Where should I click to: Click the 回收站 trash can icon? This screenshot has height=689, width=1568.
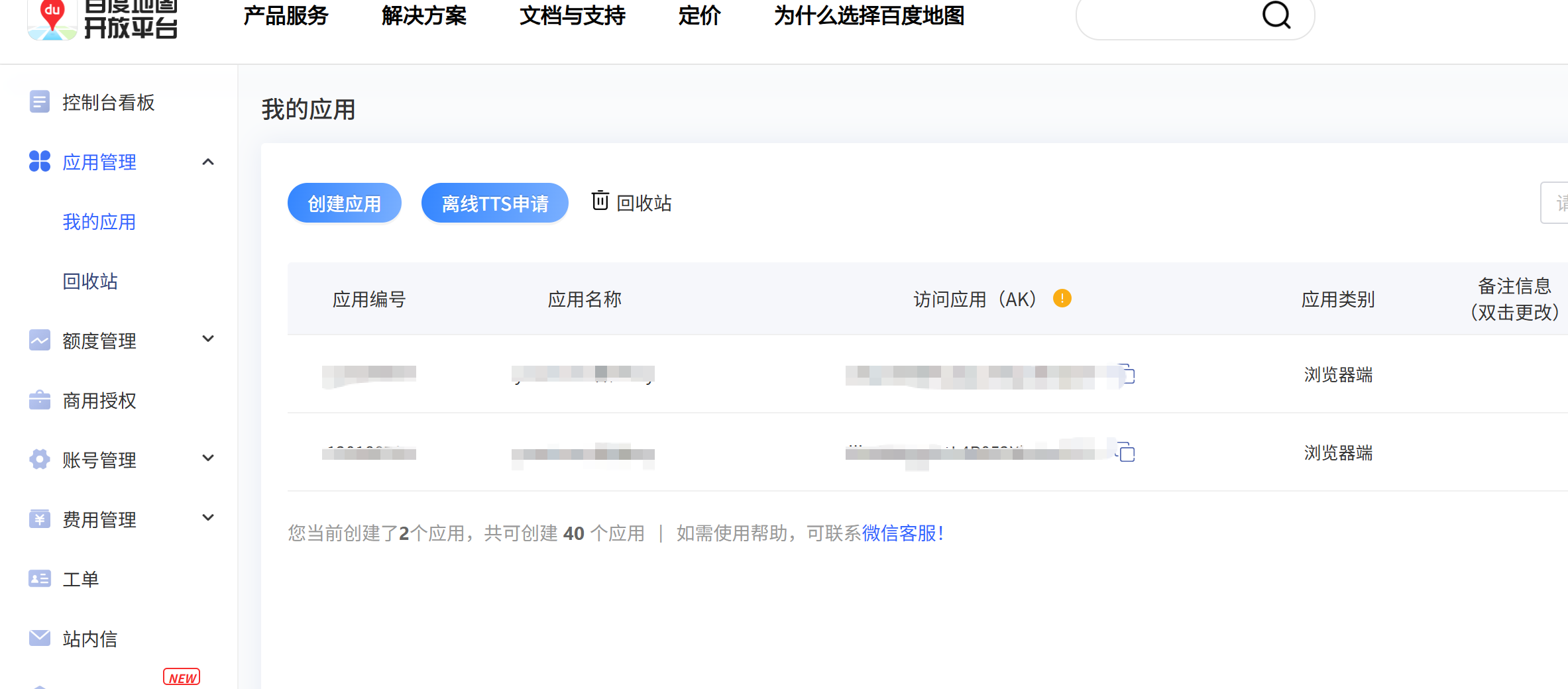[600, 201]
